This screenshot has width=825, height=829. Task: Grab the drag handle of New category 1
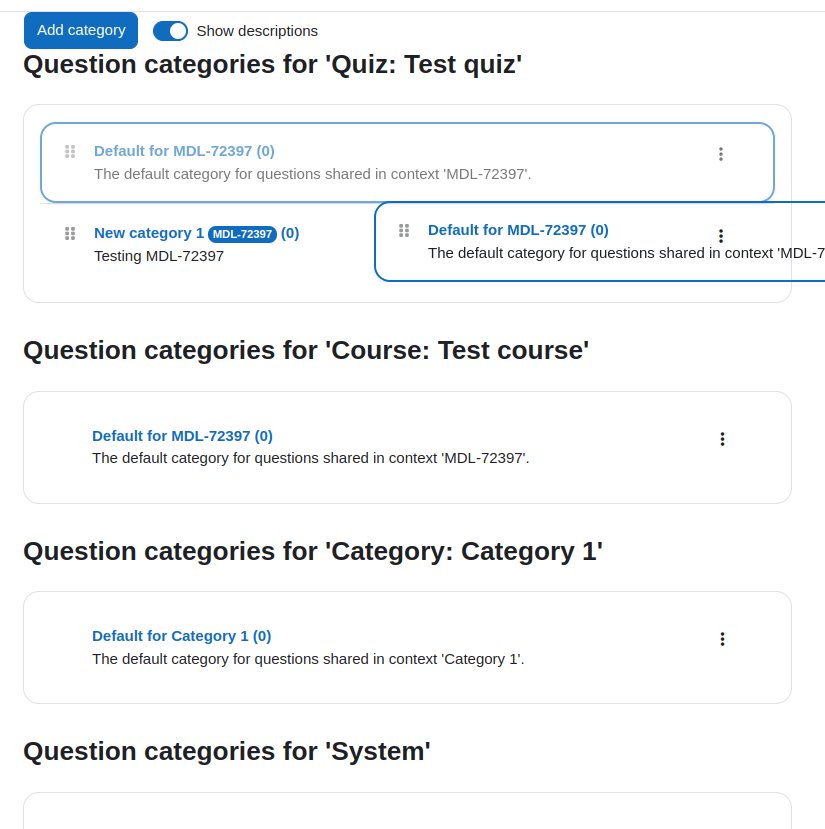coord(70,233)
